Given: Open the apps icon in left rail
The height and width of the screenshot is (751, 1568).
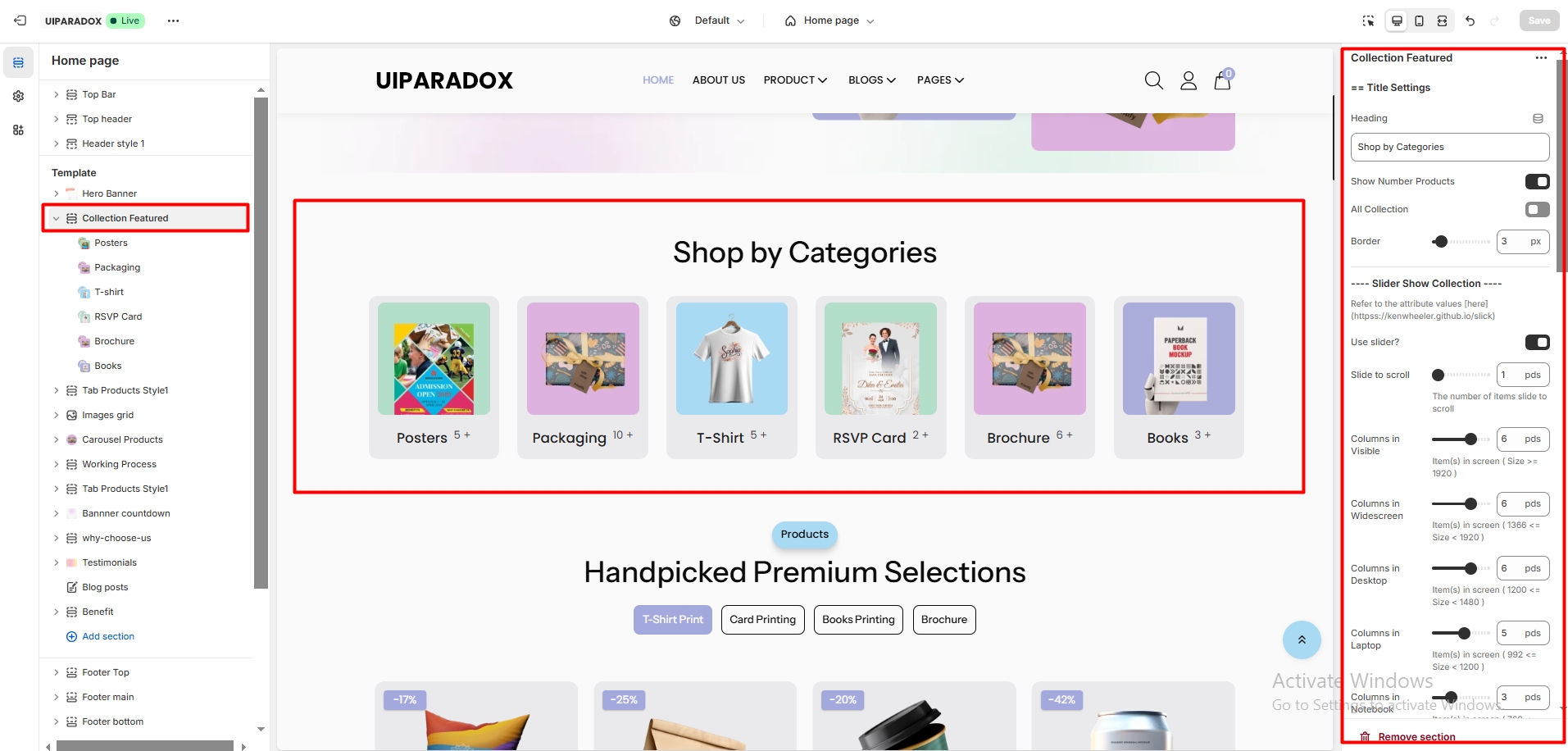Looking at the screenshot, I should click(18, 130).
